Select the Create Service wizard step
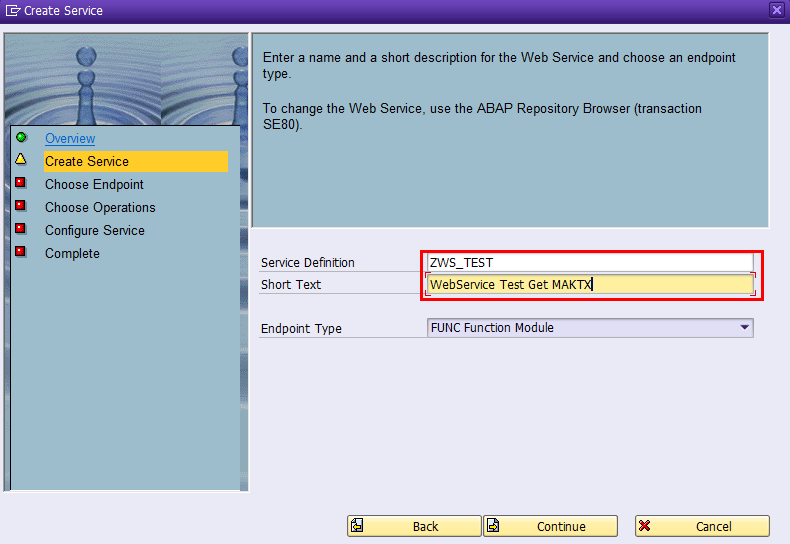Screen dimensions: 790x544 click(136, 161)
